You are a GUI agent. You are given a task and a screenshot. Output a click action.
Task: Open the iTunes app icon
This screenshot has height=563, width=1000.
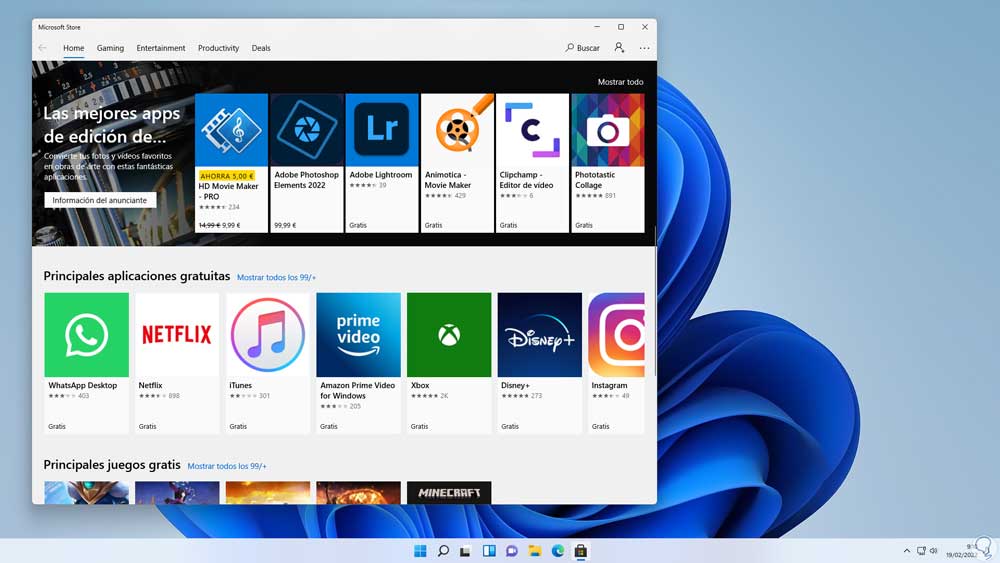coord(268,335)
